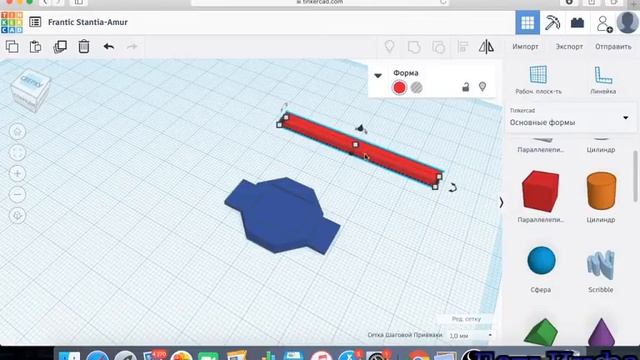The width and height of the screenshot is (640, 360).
Task: Click the Copy toolbar icon
Action: point(12,47)
